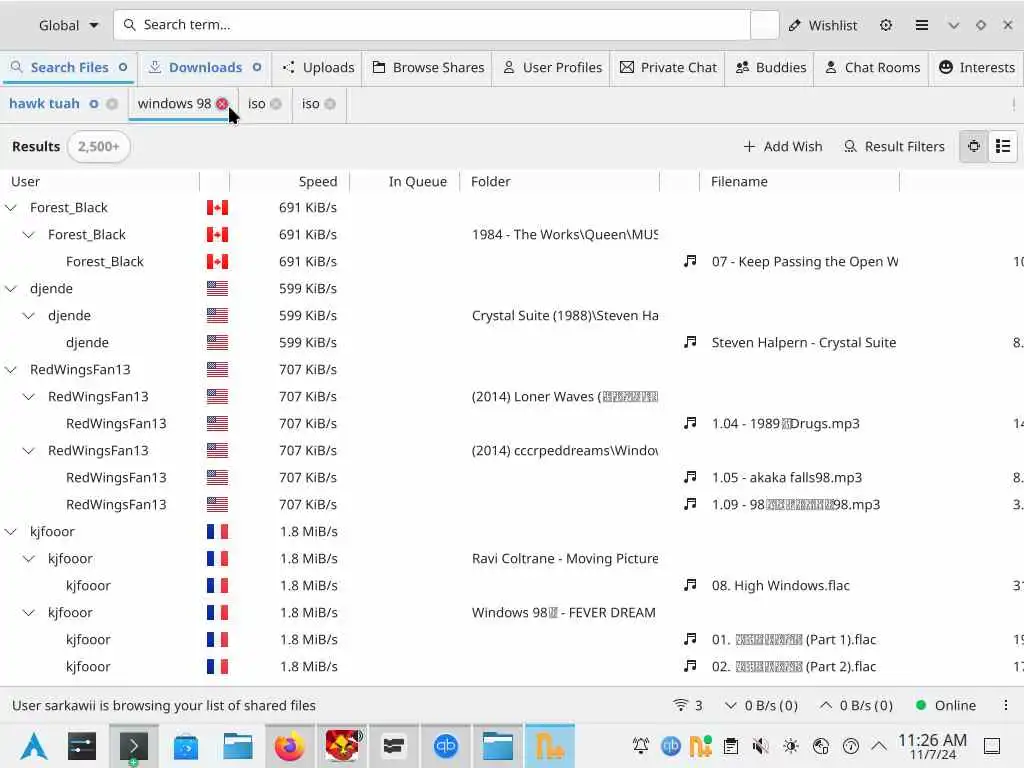Open Firefox from the taskbar
The image size is (1024, 768).
[x=289, y=746]
